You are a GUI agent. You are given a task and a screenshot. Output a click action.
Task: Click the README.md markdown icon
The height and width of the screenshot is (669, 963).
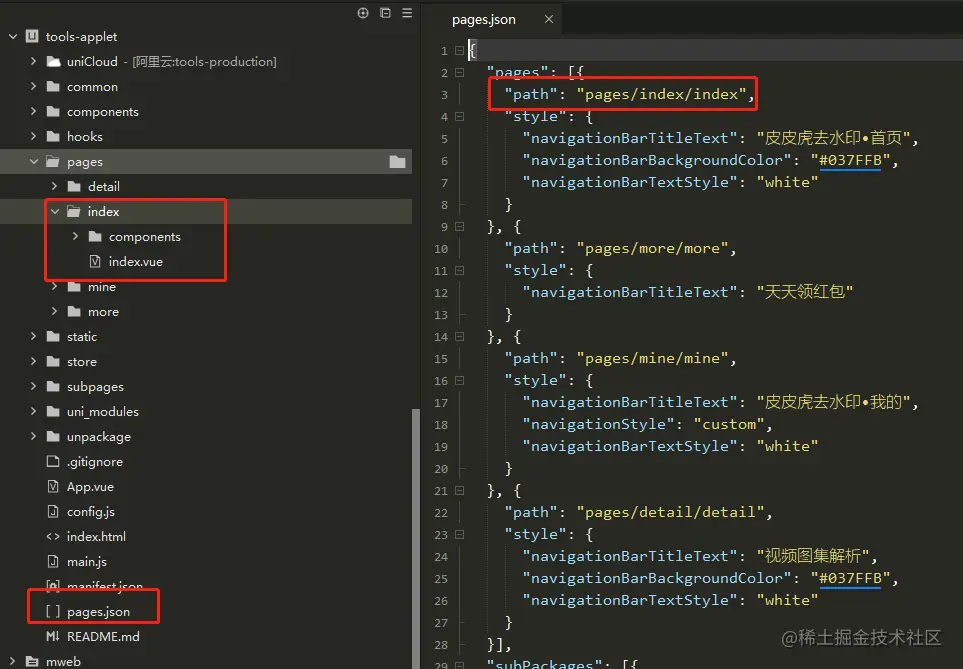(53, 636)
